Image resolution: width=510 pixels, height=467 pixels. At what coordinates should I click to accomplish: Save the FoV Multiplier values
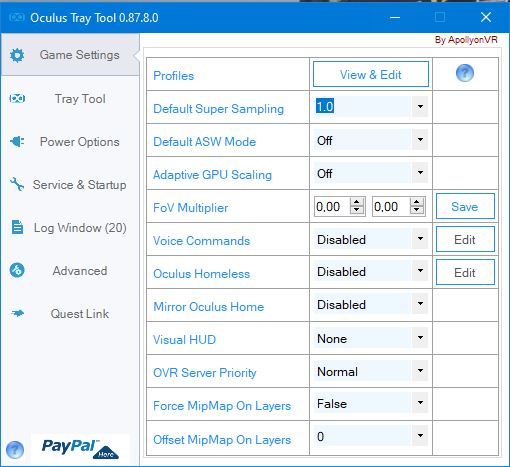(x=465, y=206)
